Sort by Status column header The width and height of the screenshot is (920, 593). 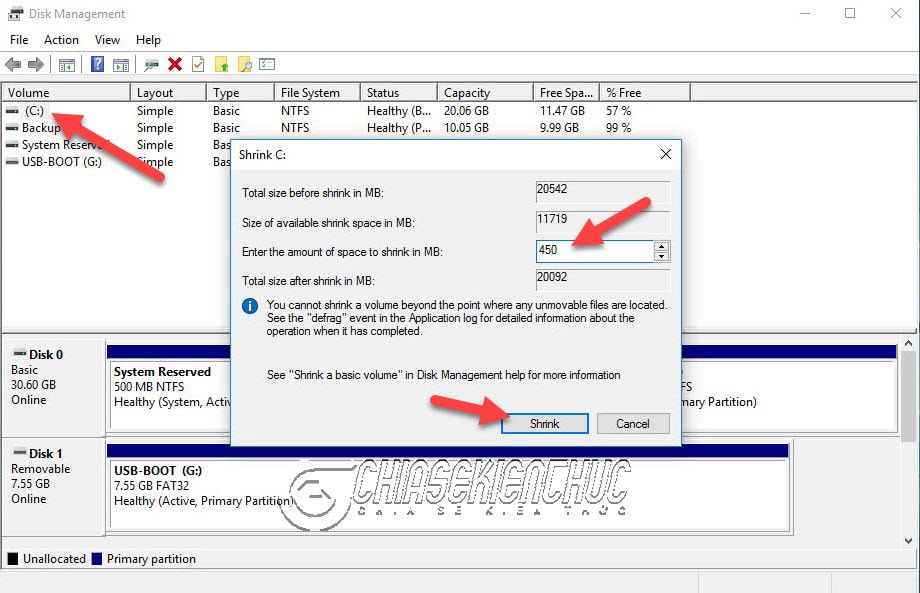click(x=399, y=93)
